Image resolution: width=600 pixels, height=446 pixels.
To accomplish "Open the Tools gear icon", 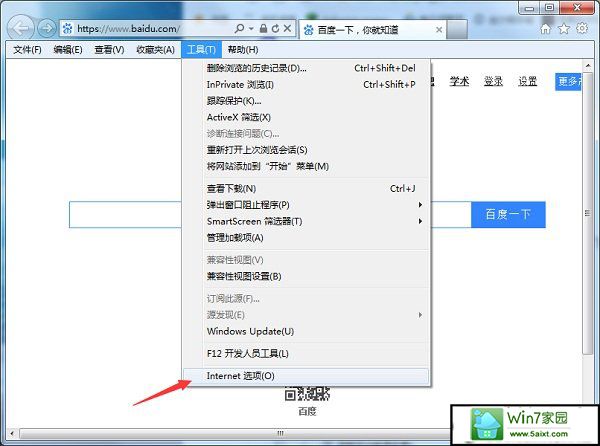I will pos(582,28).
